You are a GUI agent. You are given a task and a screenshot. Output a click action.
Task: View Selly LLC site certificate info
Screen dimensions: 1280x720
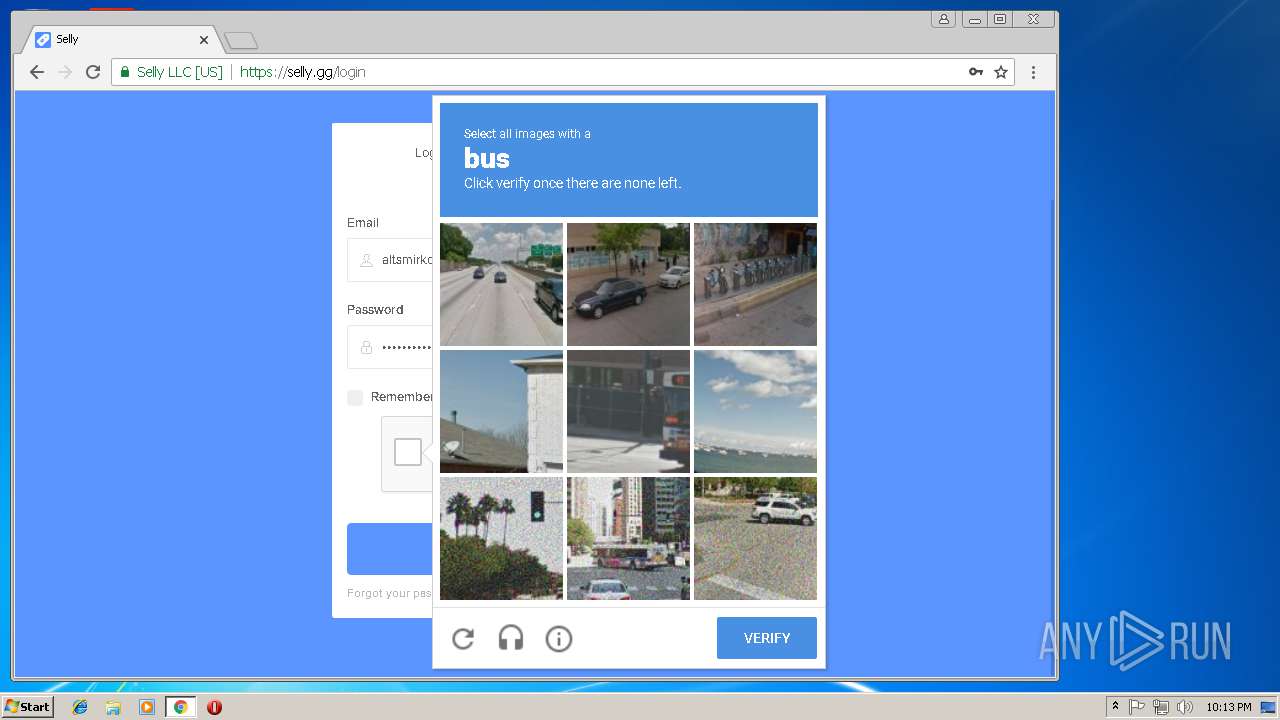[x=171, y=72]
